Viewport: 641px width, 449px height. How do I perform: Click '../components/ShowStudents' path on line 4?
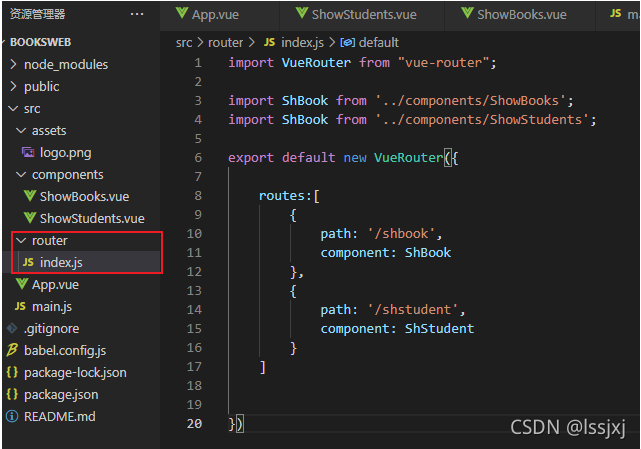(482, 119)
